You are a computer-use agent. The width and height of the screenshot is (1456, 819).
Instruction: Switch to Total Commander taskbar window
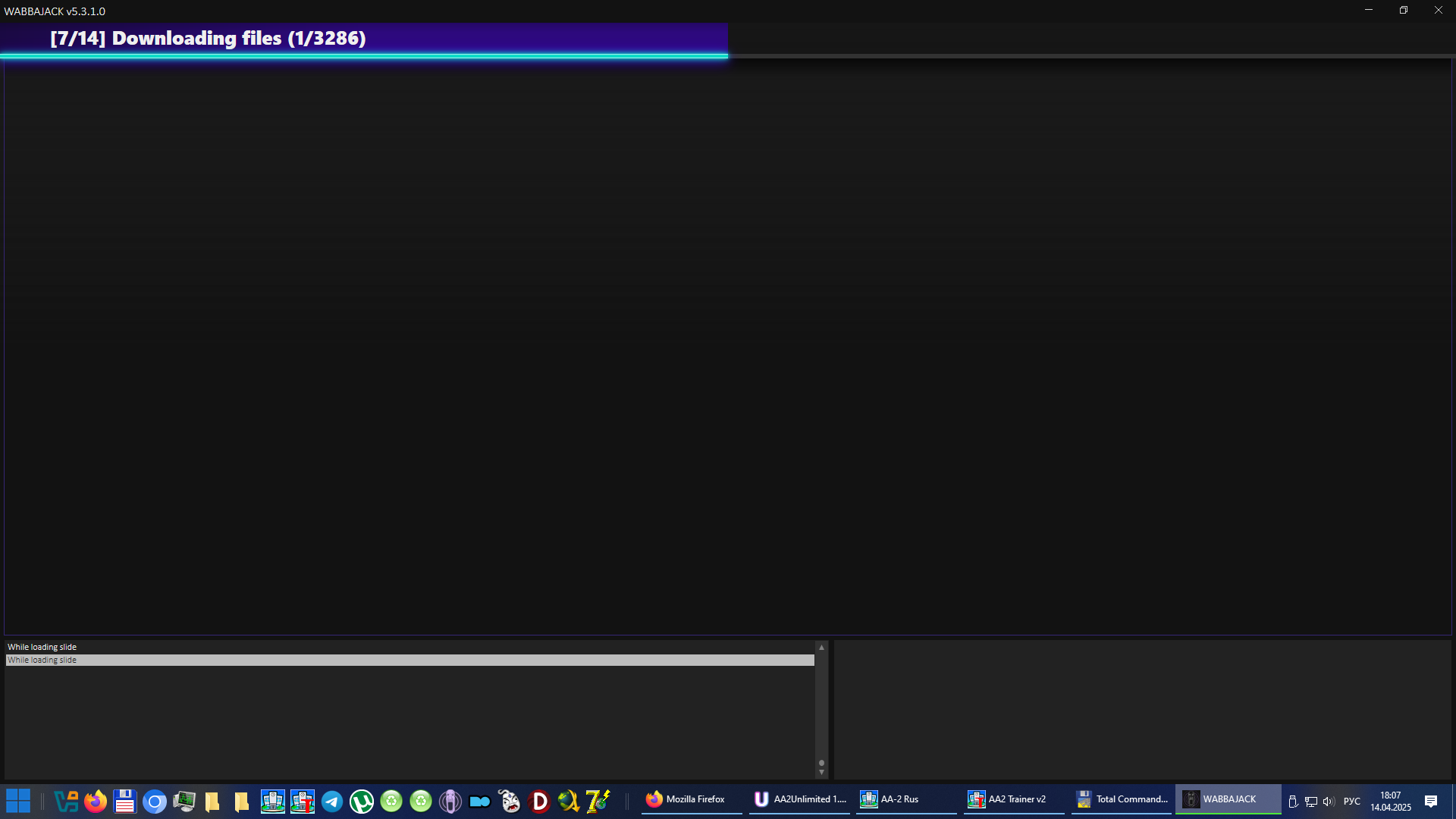tap(1121, 799)
